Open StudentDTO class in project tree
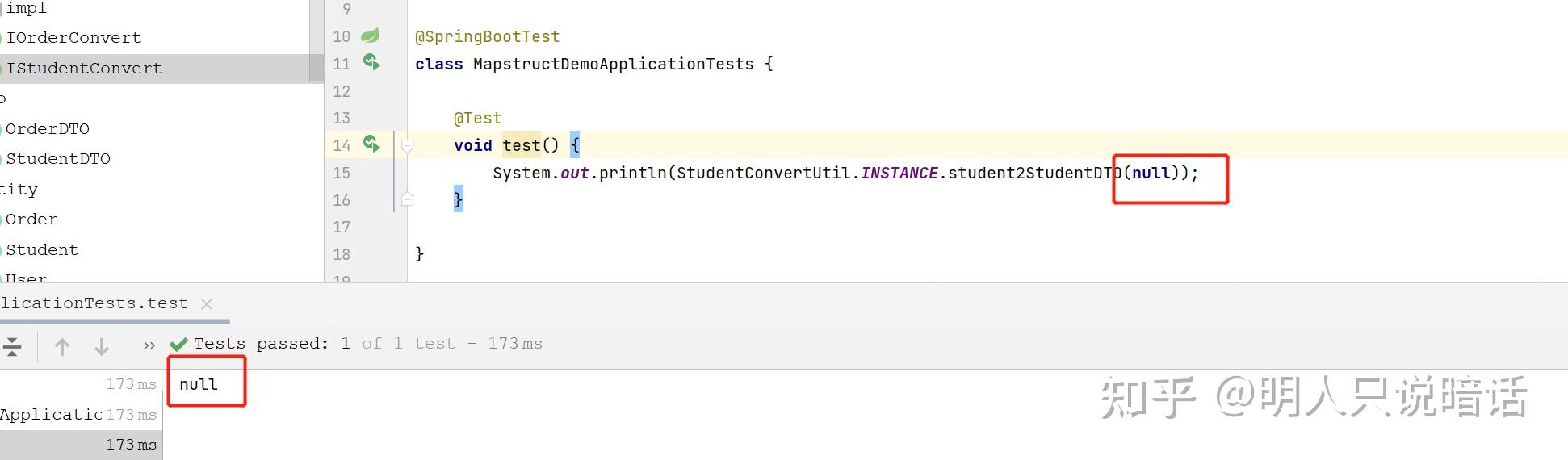 (58, 159)
